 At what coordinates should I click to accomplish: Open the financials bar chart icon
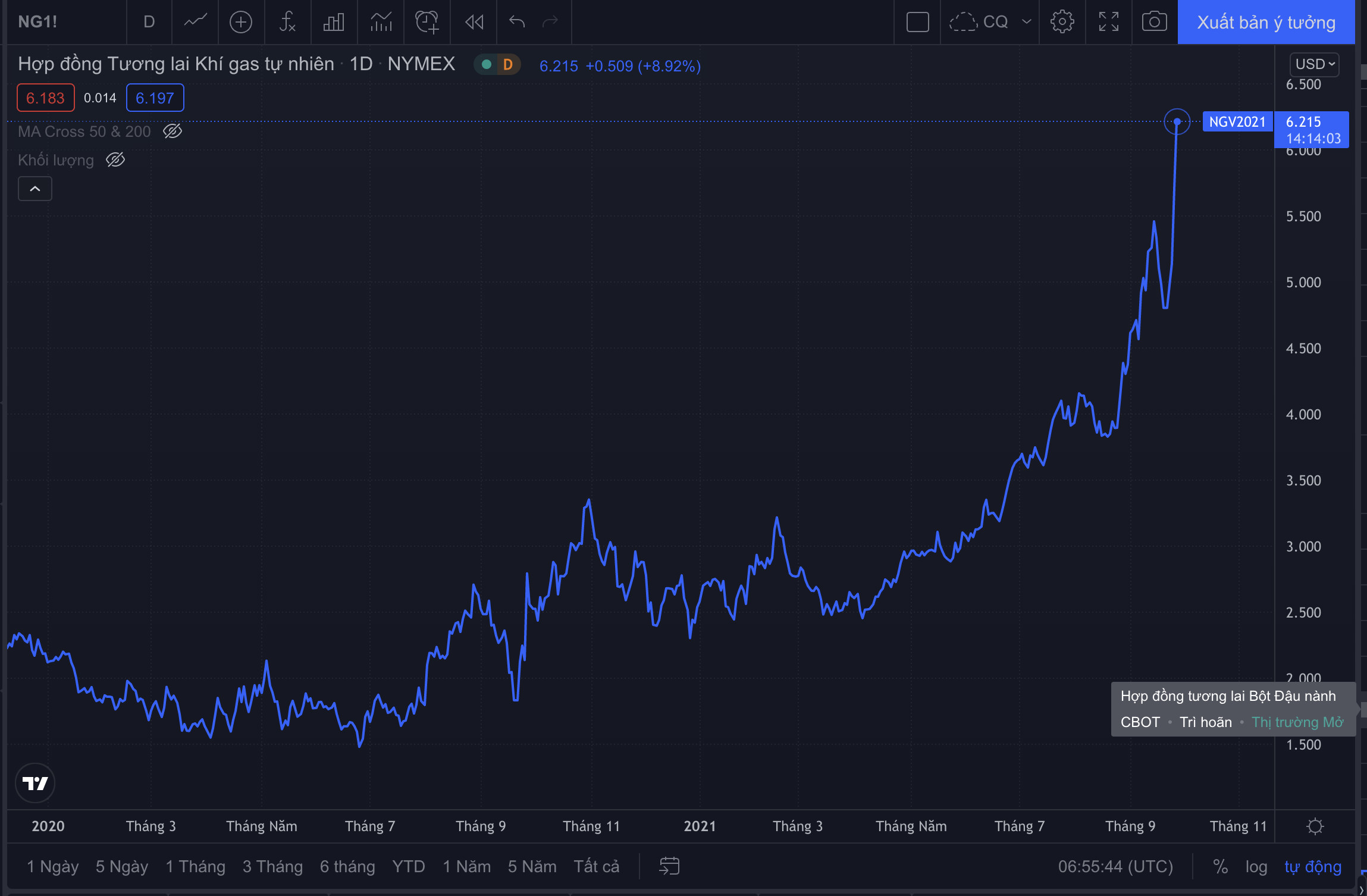click(334, 23)
